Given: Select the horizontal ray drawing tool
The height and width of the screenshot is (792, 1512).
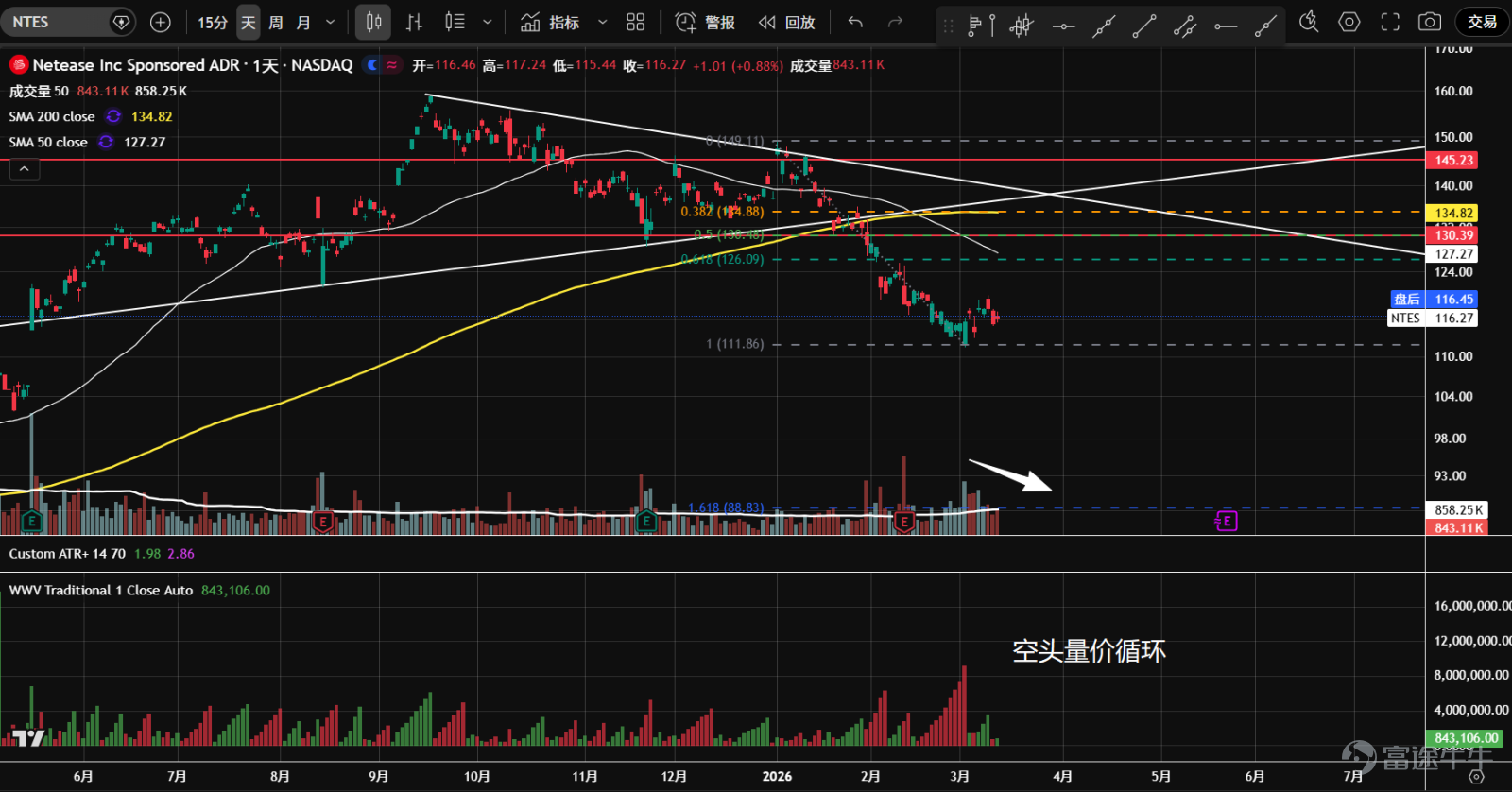Looking at the screenshot, I should [1226, 26].
